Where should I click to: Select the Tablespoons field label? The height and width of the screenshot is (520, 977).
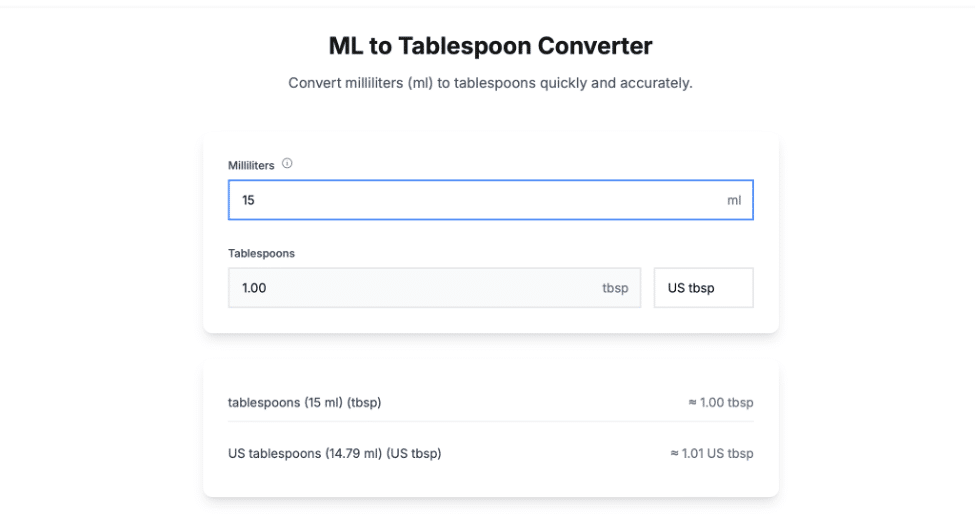tap(261, 253)
